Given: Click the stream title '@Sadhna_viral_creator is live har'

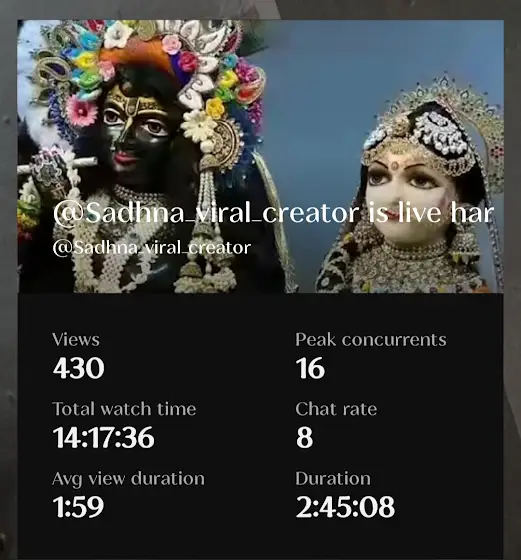Looking at the screenshot, I should [274, 213].
